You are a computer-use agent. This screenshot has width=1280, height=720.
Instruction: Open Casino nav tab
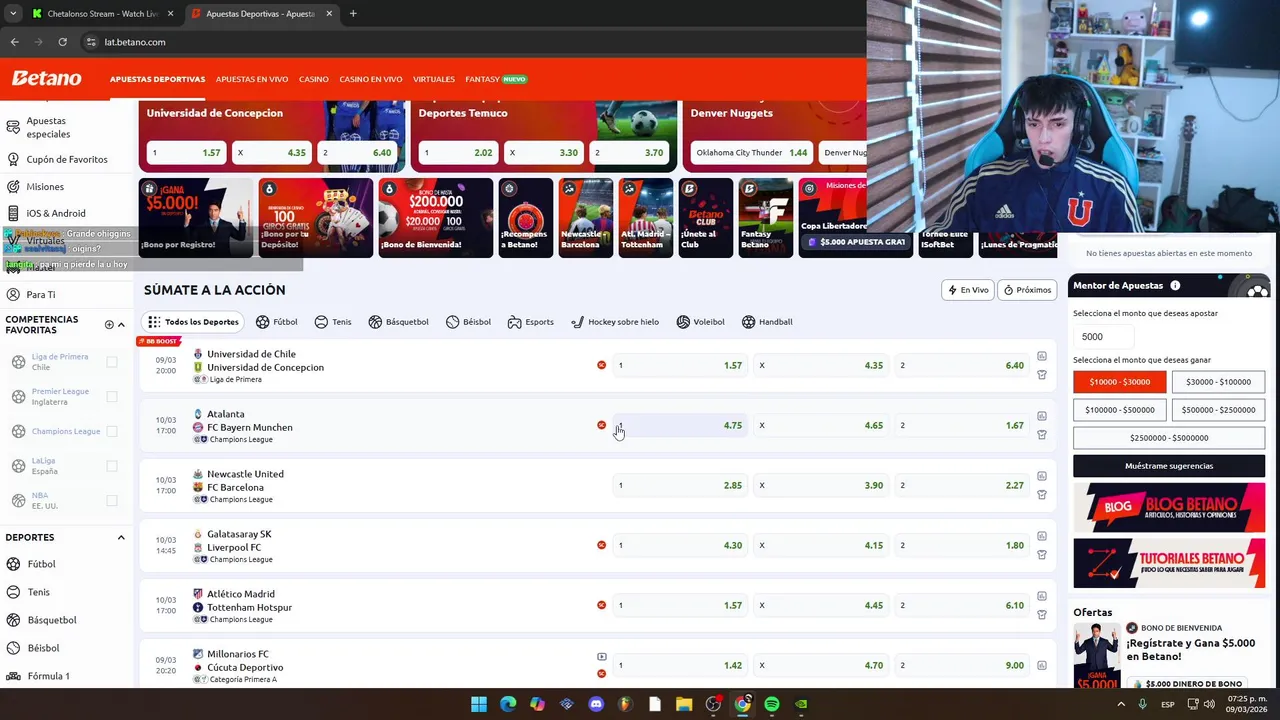point(314,79)
